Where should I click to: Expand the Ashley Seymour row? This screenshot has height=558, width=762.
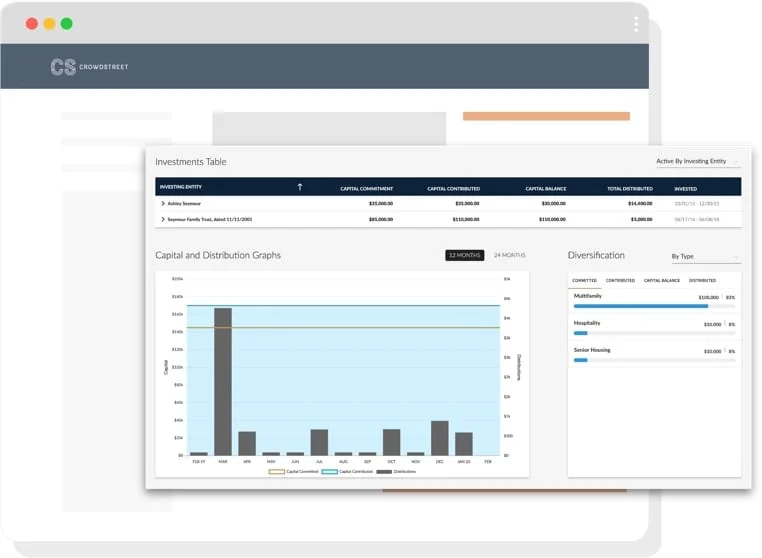(163, 203)
